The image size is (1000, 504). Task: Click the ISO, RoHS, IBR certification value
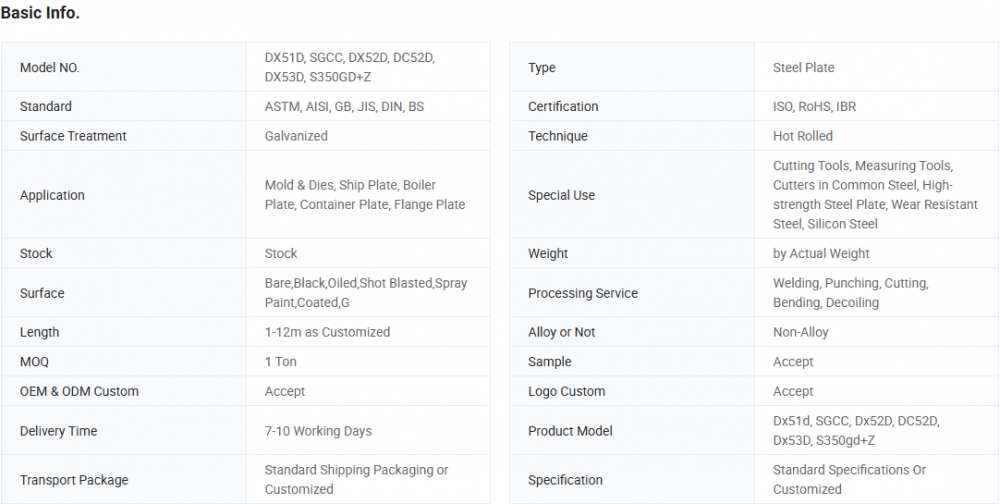click(x=814, y=106)
